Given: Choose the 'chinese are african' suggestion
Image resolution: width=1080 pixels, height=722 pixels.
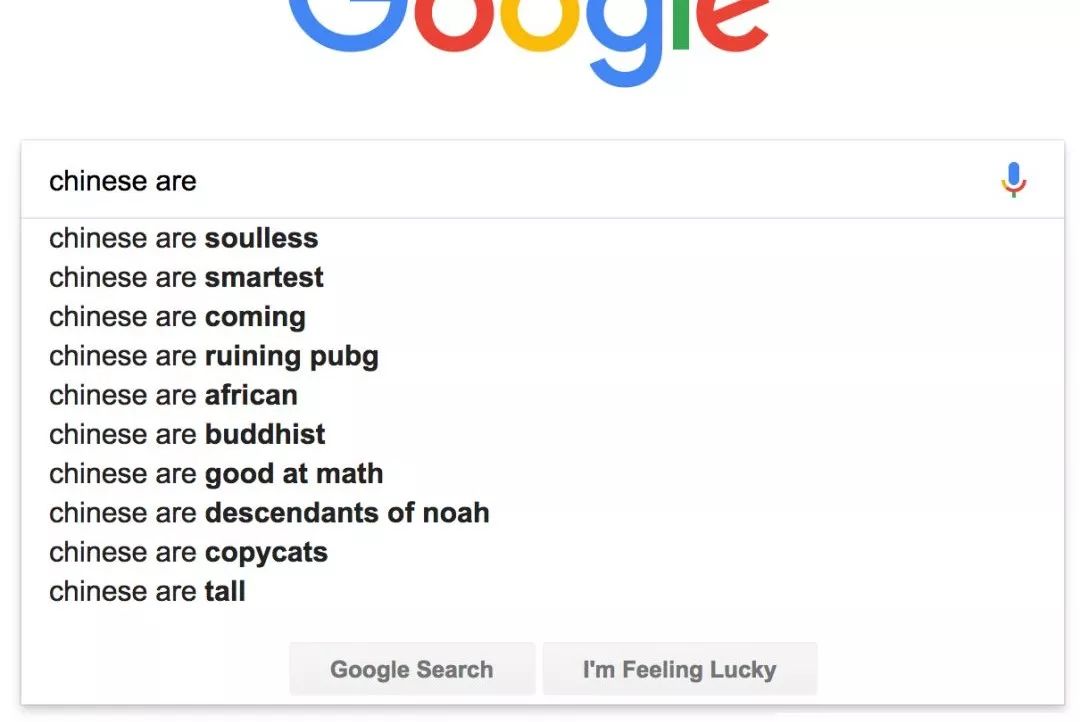Looking at the screenshot, I should point(174,395).
